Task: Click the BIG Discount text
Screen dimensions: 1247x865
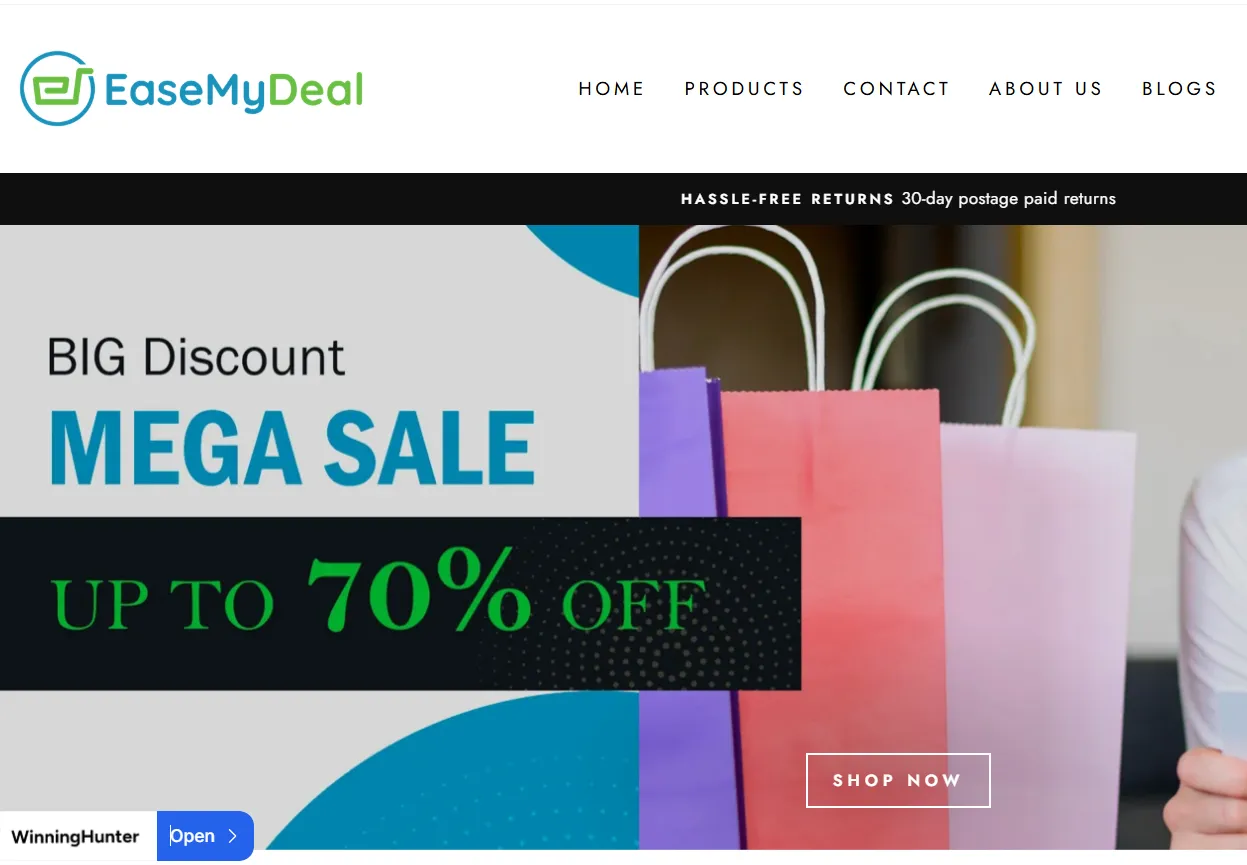Action: point(197,358)
